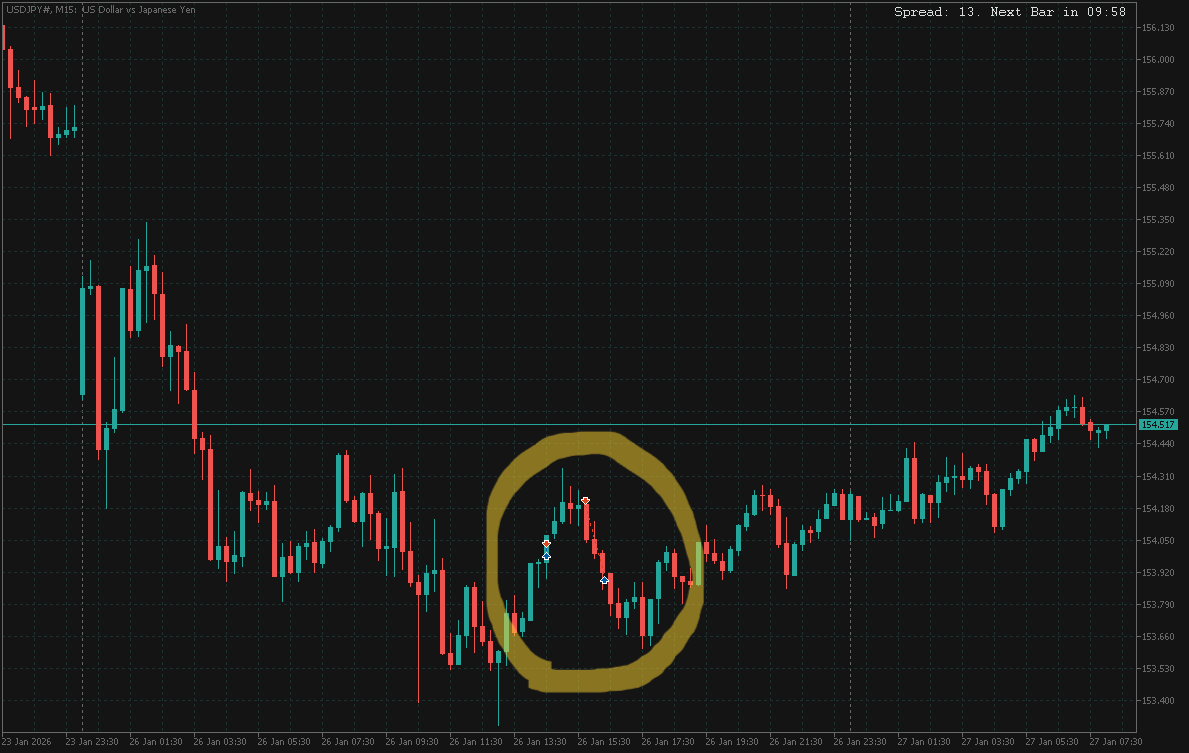The height and width of the screenshot is (753, 1189).
Task: Click the 153.400 price scale label
Action: (1157, 700)
